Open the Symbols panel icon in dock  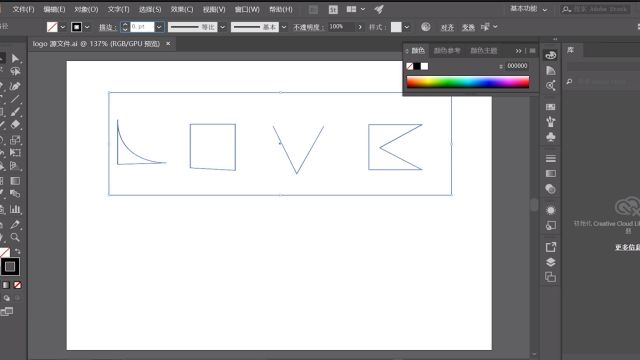(x=551, y=137)
